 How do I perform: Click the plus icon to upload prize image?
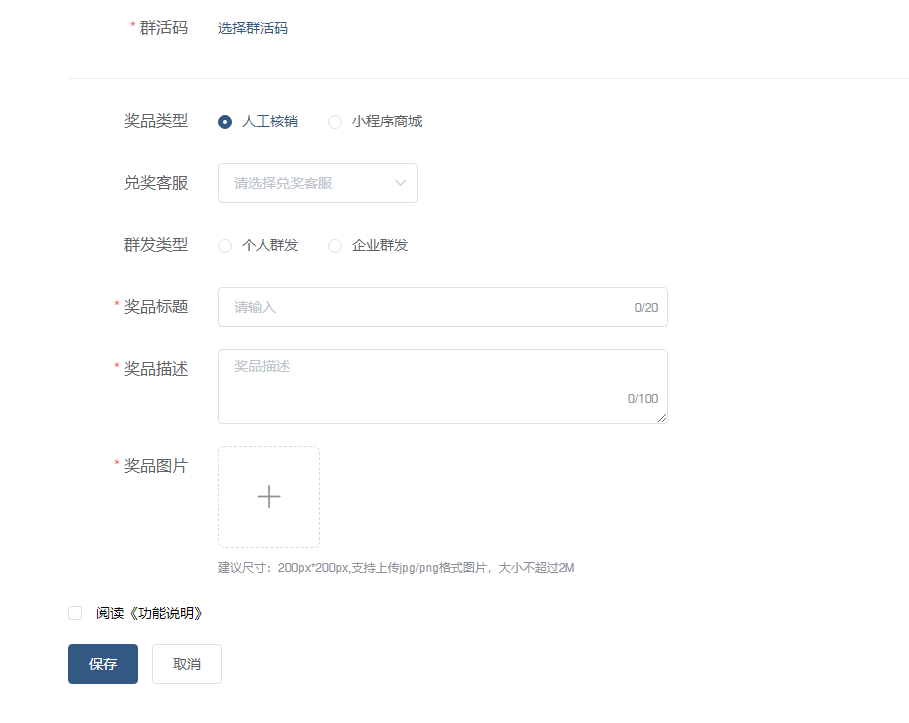[269, 497]
